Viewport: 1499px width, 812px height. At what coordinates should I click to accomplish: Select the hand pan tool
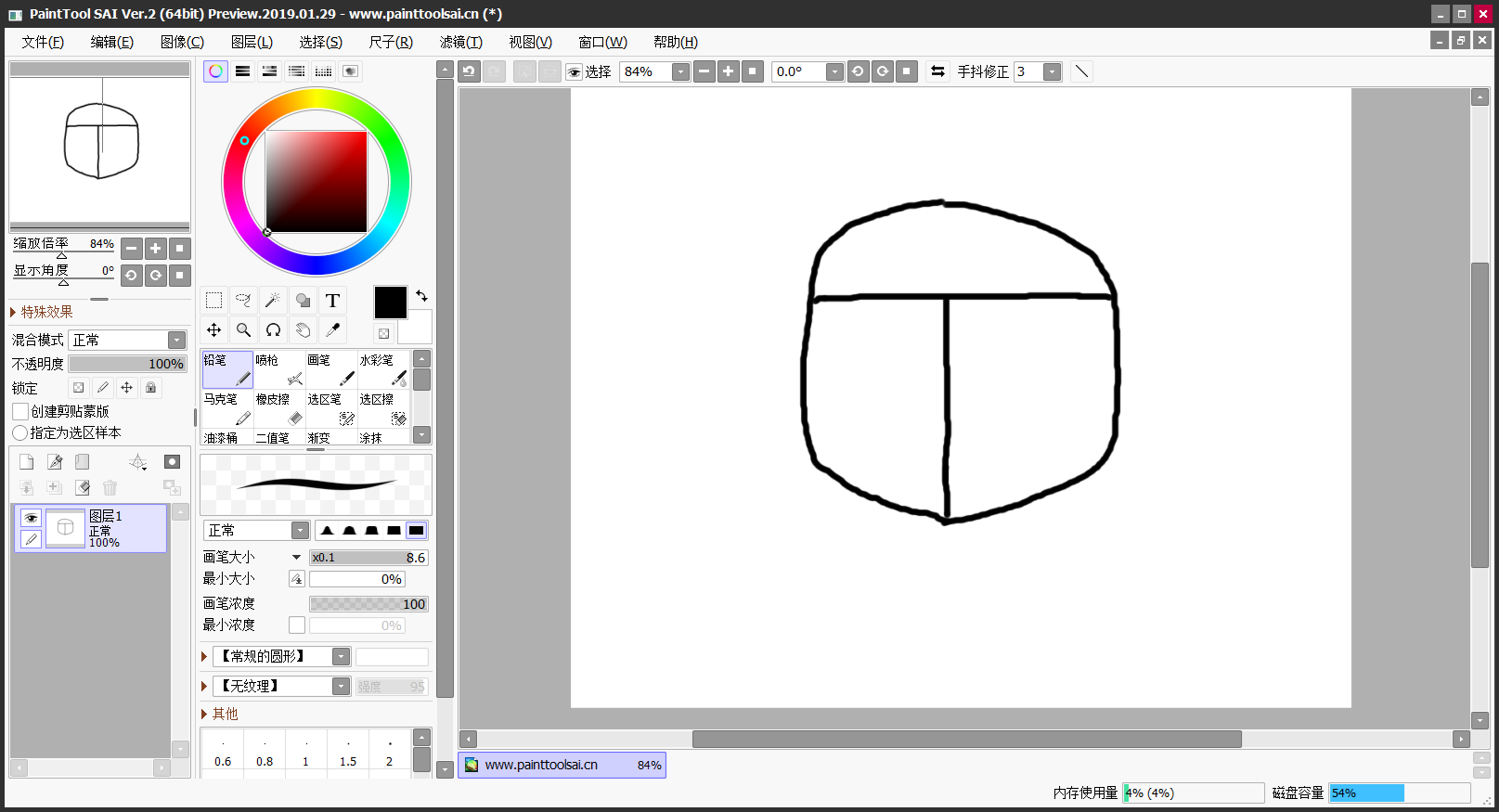303,329
